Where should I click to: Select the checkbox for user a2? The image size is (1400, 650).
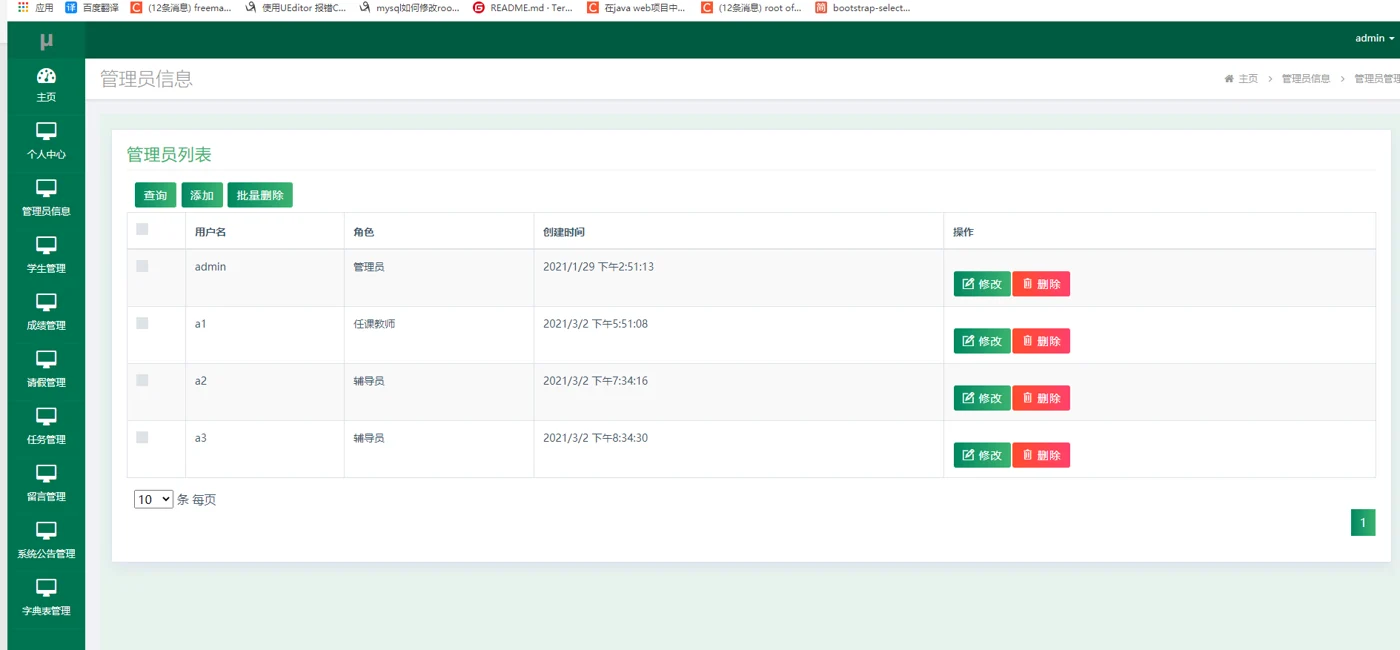point(142,380)
